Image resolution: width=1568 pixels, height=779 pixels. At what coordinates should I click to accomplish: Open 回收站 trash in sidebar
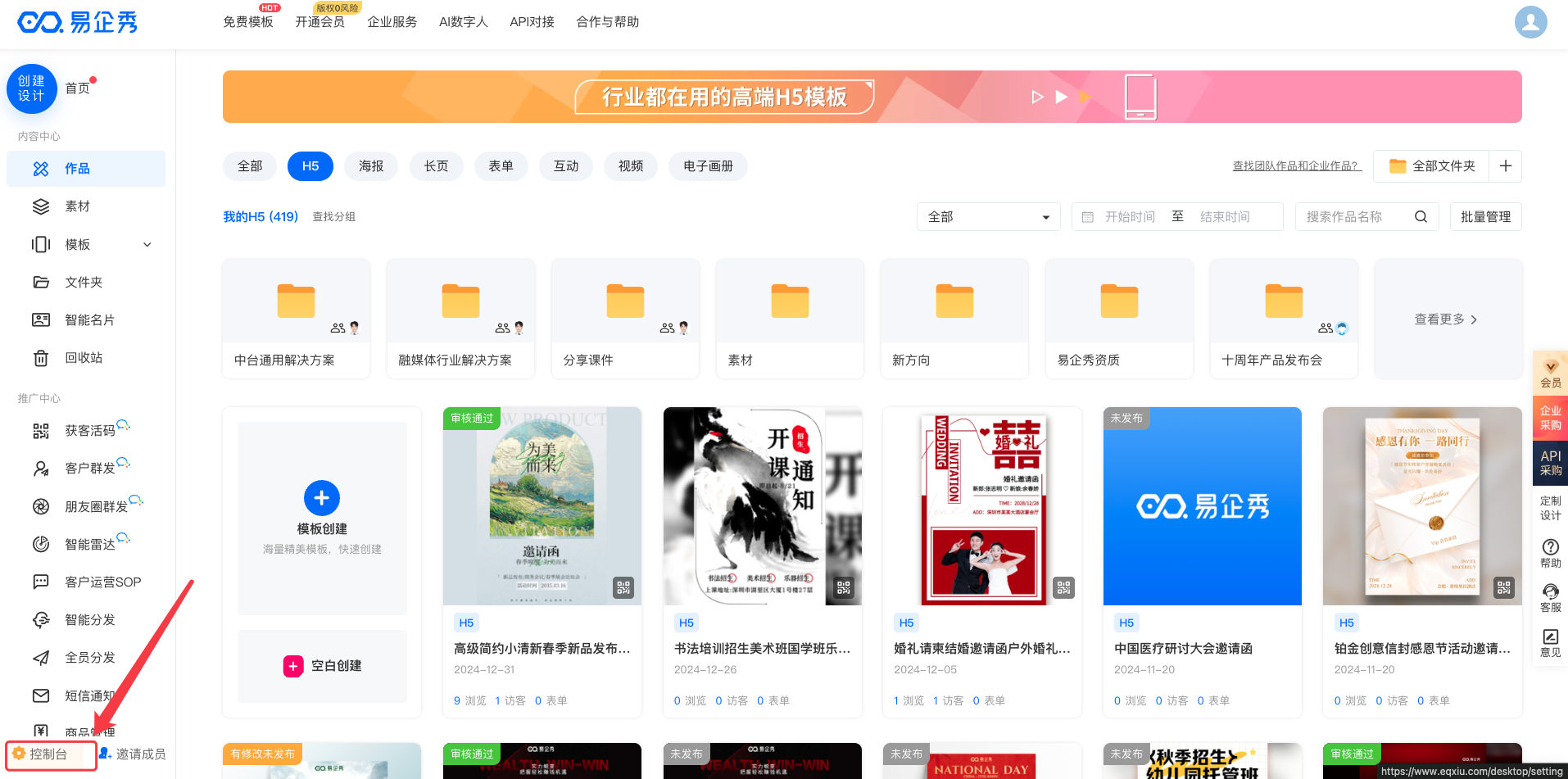[83, 358]
